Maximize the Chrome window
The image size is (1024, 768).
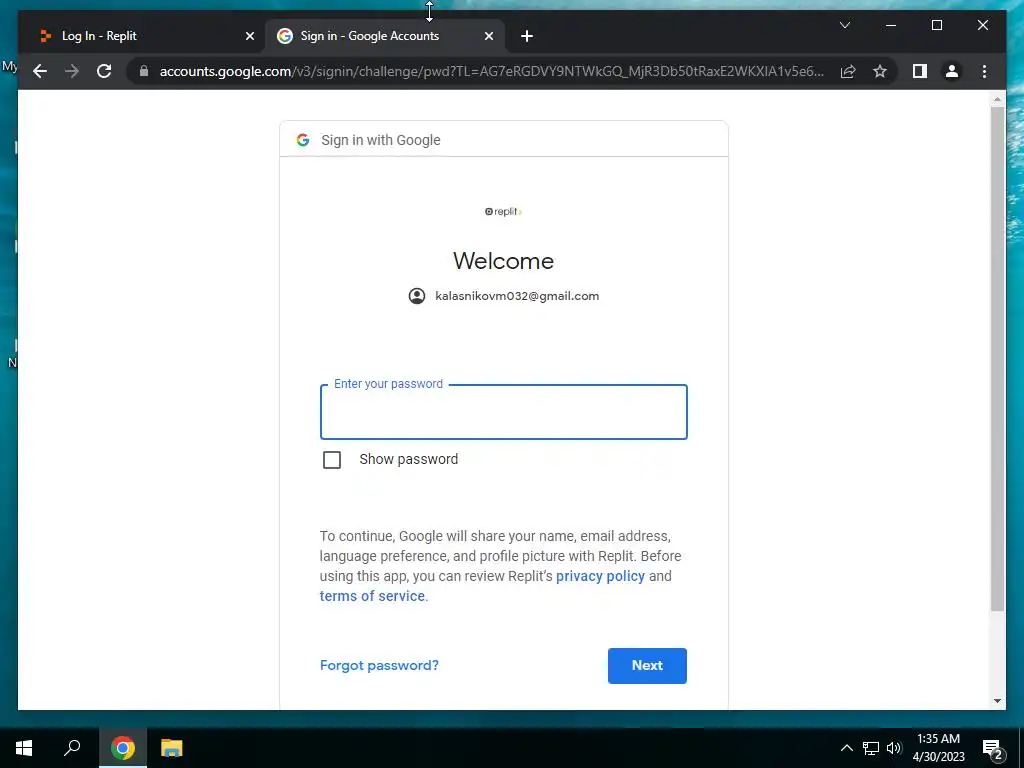click(936, 25)
